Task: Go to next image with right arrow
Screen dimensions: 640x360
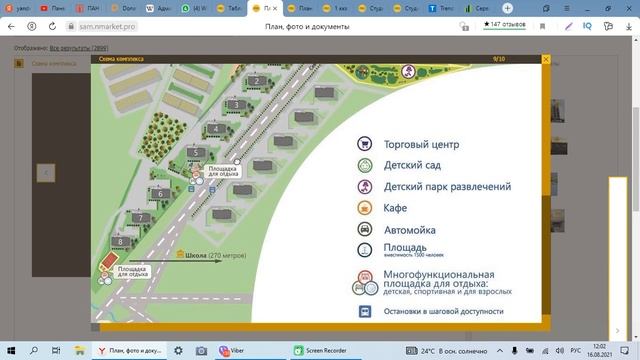Action: [618, 331]
